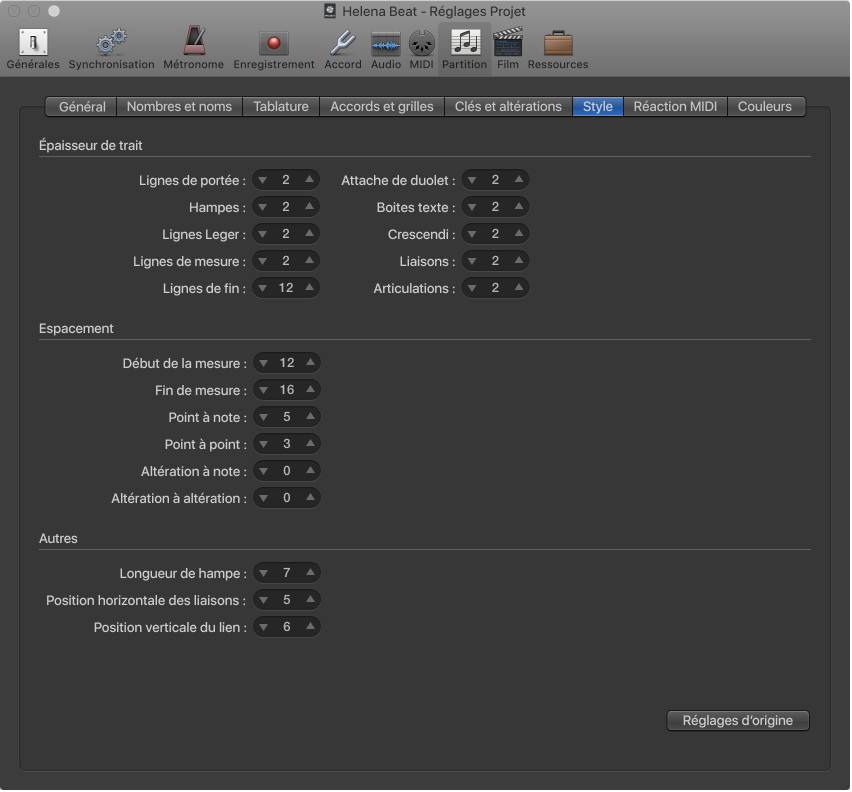
Task: Increase Position verticale du lien
Action: coord(310,627)
